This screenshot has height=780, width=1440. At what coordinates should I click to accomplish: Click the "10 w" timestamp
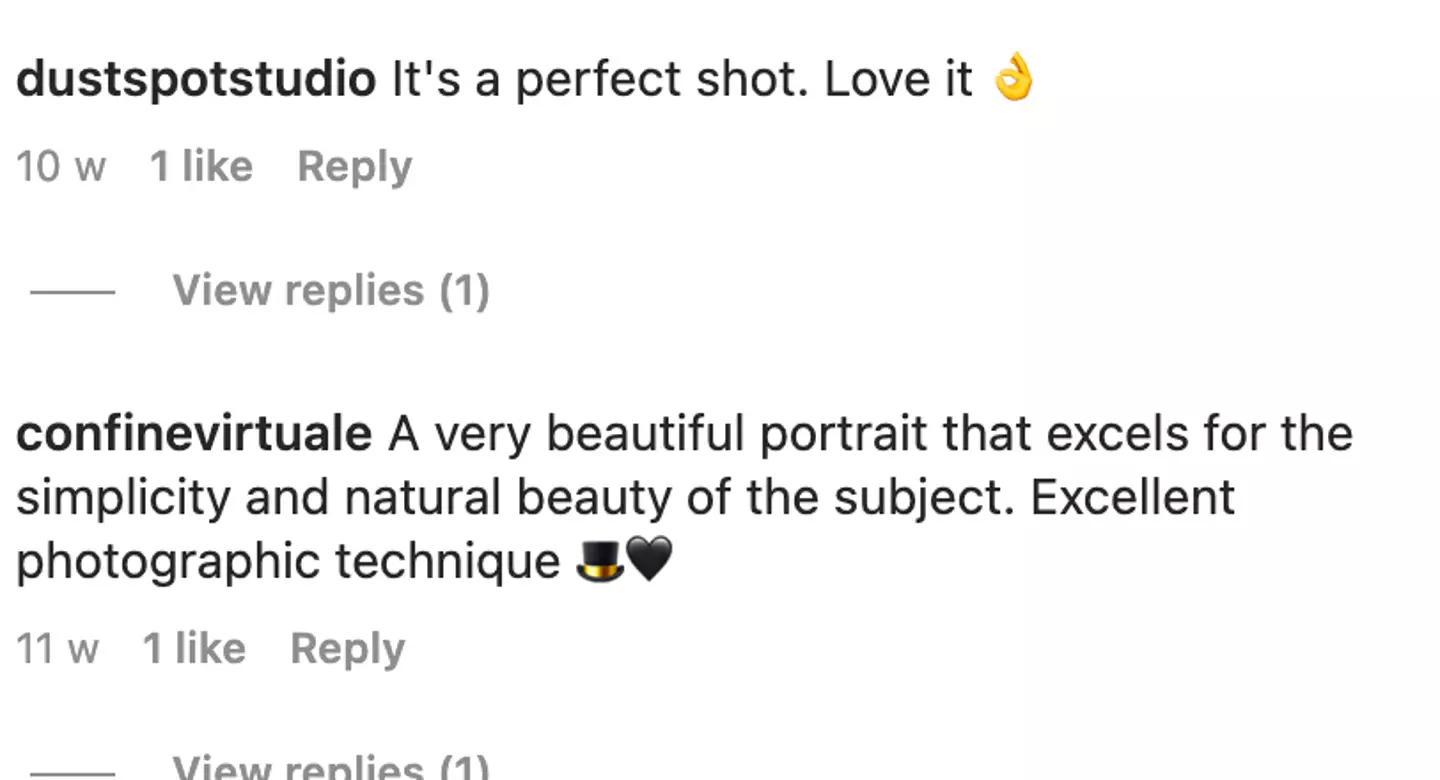tap(60, 167)
